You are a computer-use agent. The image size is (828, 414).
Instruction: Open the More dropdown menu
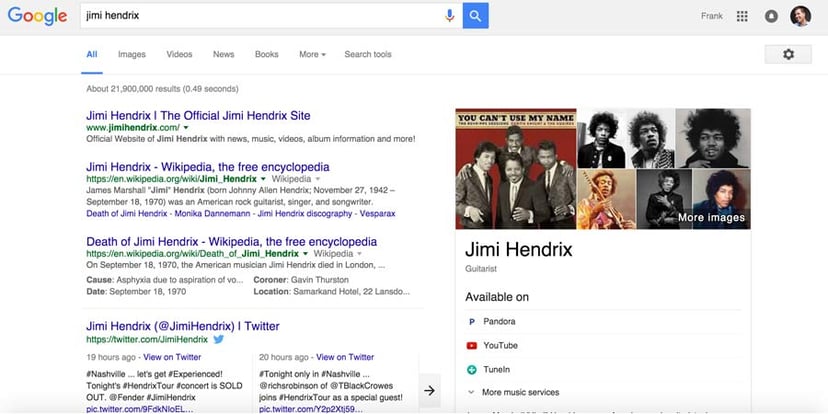[x=312, y=54]
